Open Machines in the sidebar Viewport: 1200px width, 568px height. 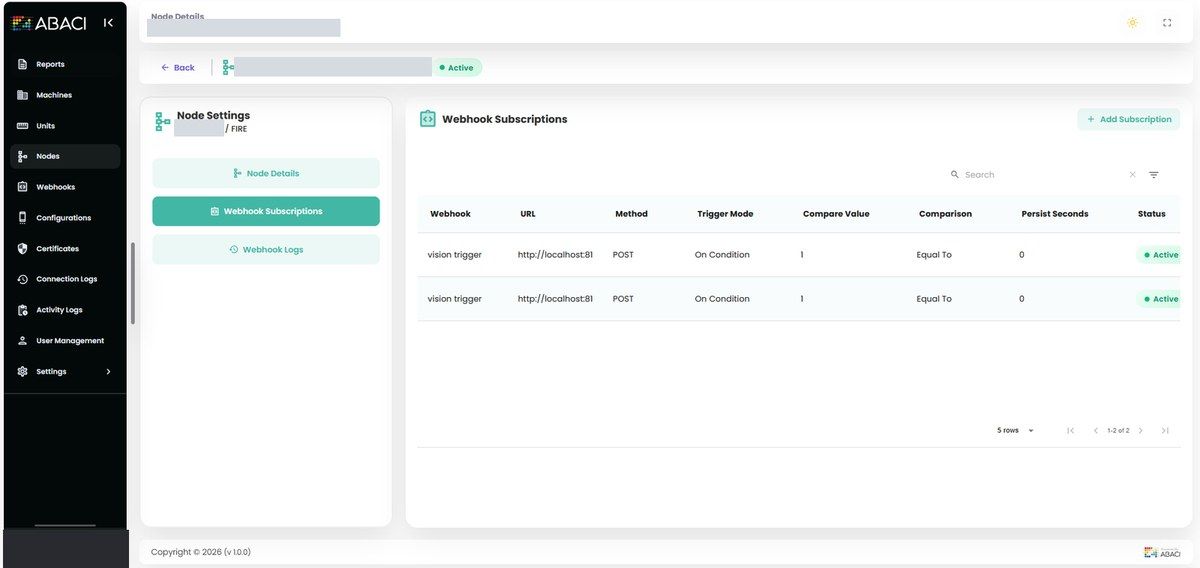pyautogui.click(x=65, y=95)
